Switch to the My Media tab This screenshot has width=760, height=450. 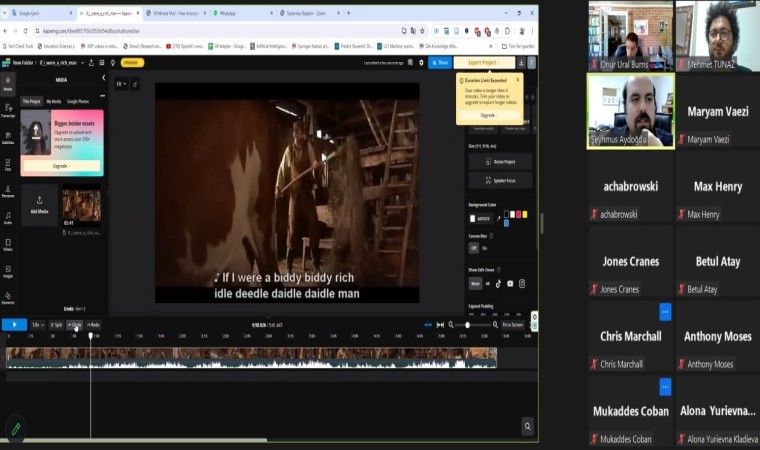(54, 101)
